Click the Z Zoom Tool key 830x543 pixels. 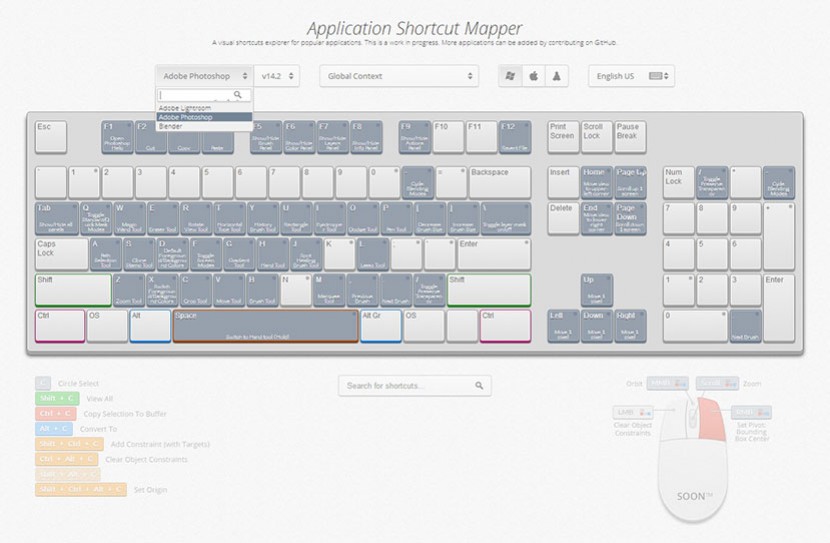pyautogui.click(x=129, y=290)
